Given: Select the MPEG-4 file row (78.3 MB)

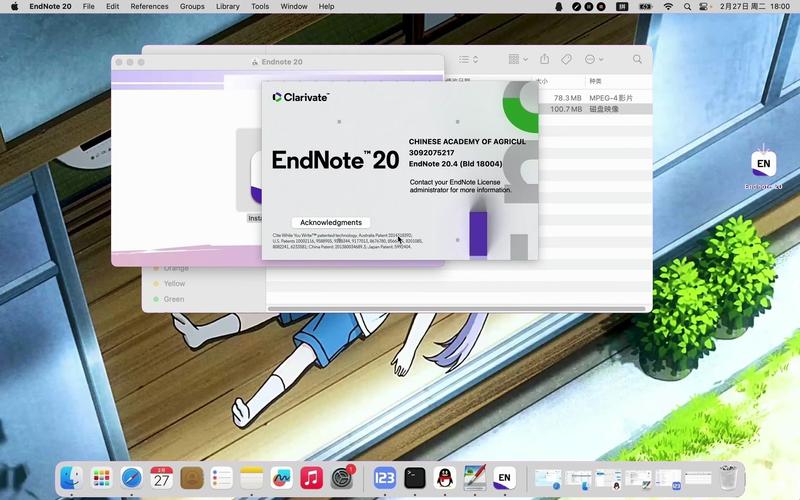Looking at the screenshot, I should pyautogui.click(x=595, y=97).
